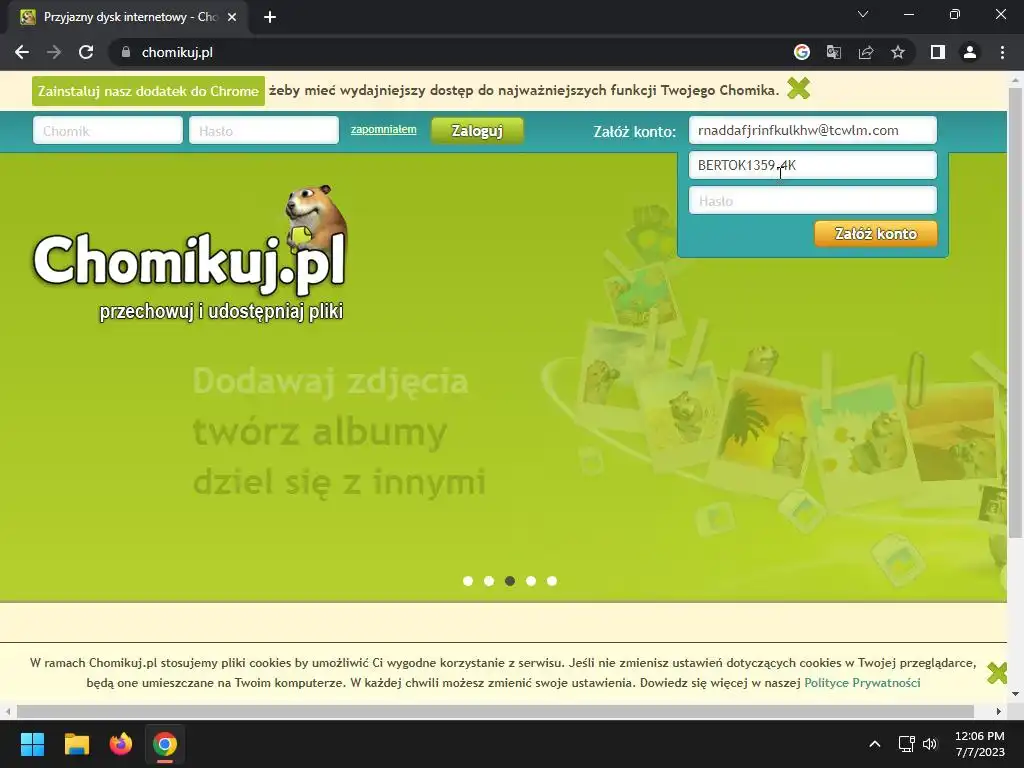Click the vertical scrollbar down arrow

tap(1015, 694)
